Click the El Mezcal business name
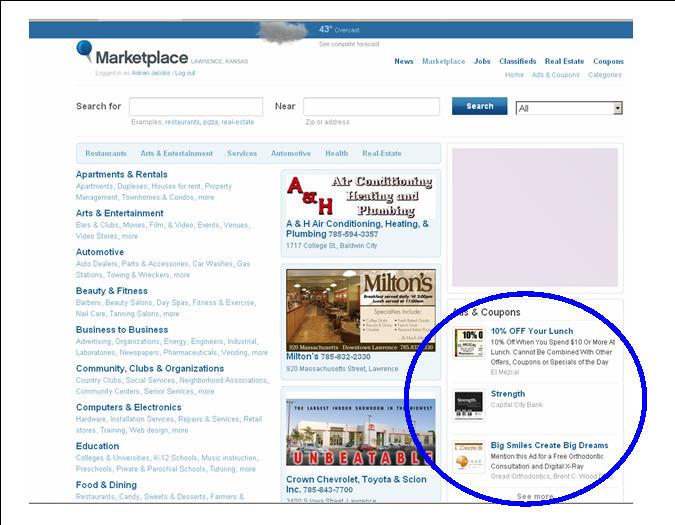 tap(505, 372)
